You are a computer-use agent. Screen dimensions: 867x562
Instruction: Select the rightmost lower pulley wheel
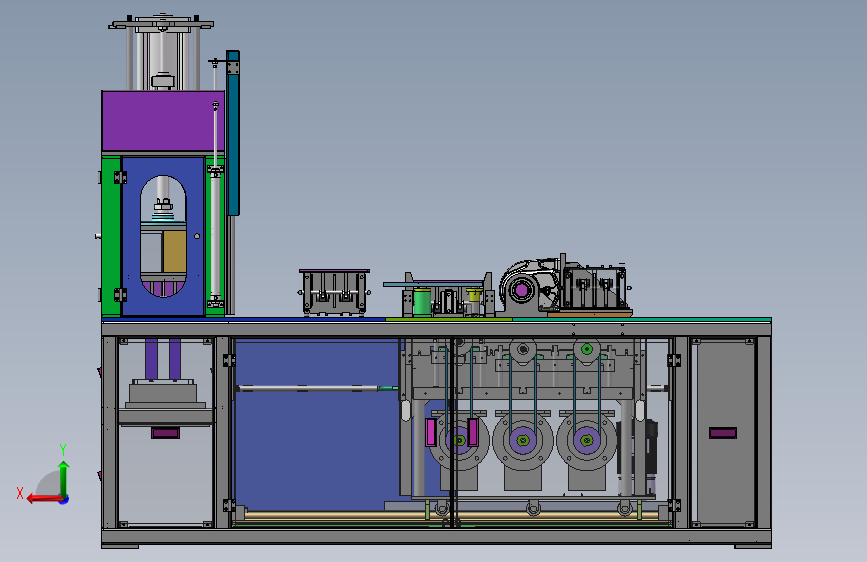pyautogui.click(x=587, y=441)
